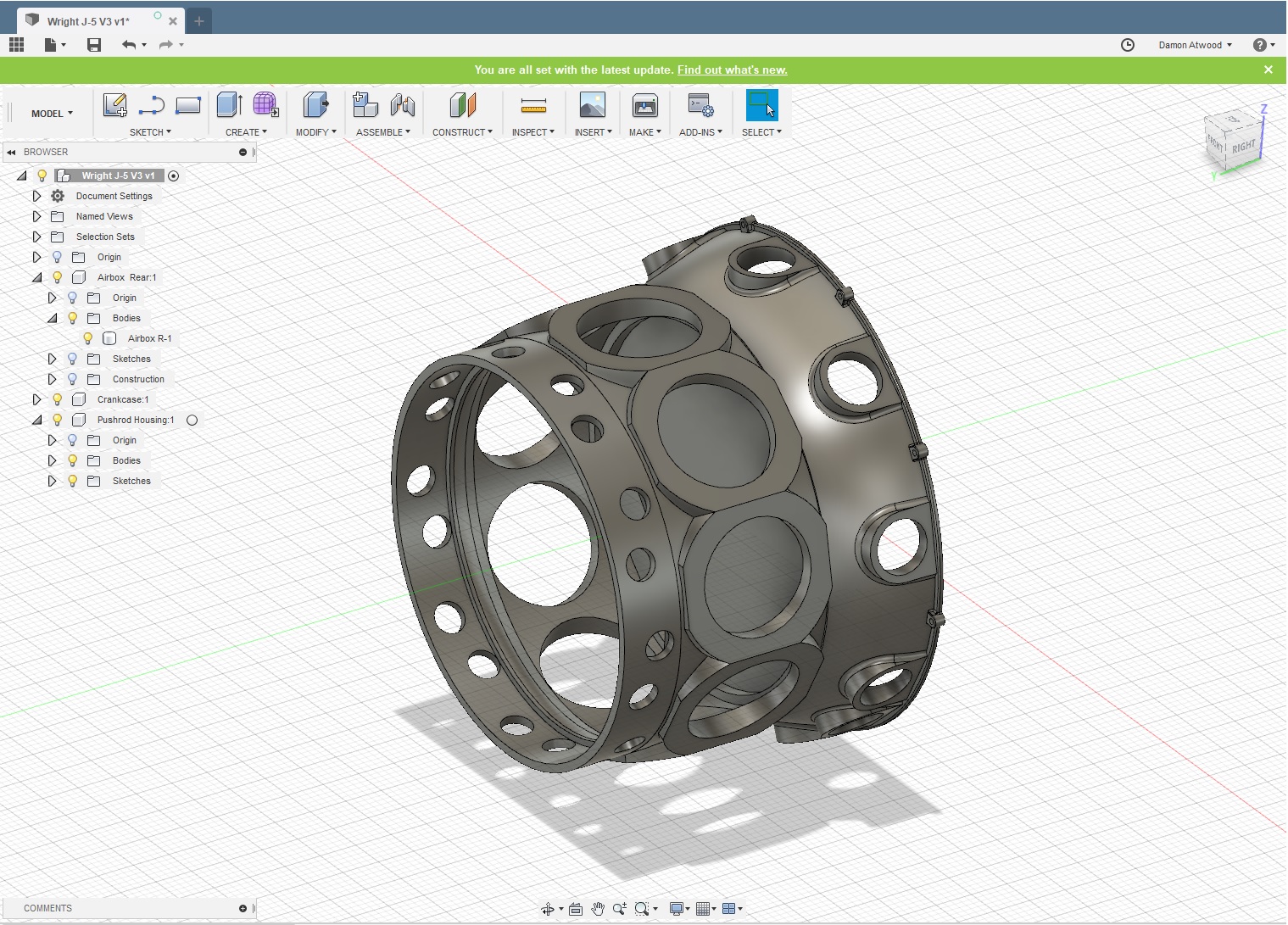Open the CREATE menu

click(246, 132)
